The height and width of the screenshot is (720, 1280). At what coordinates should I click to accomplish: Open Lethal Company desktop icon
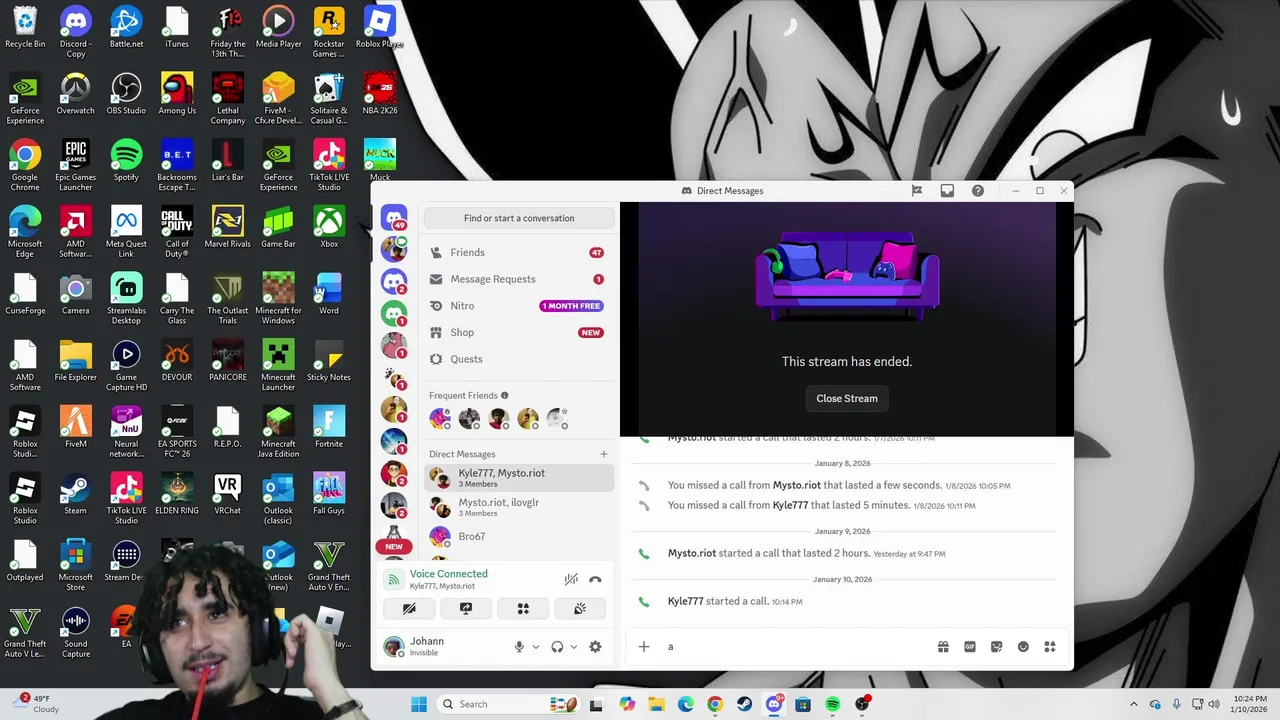pos(227,100)
